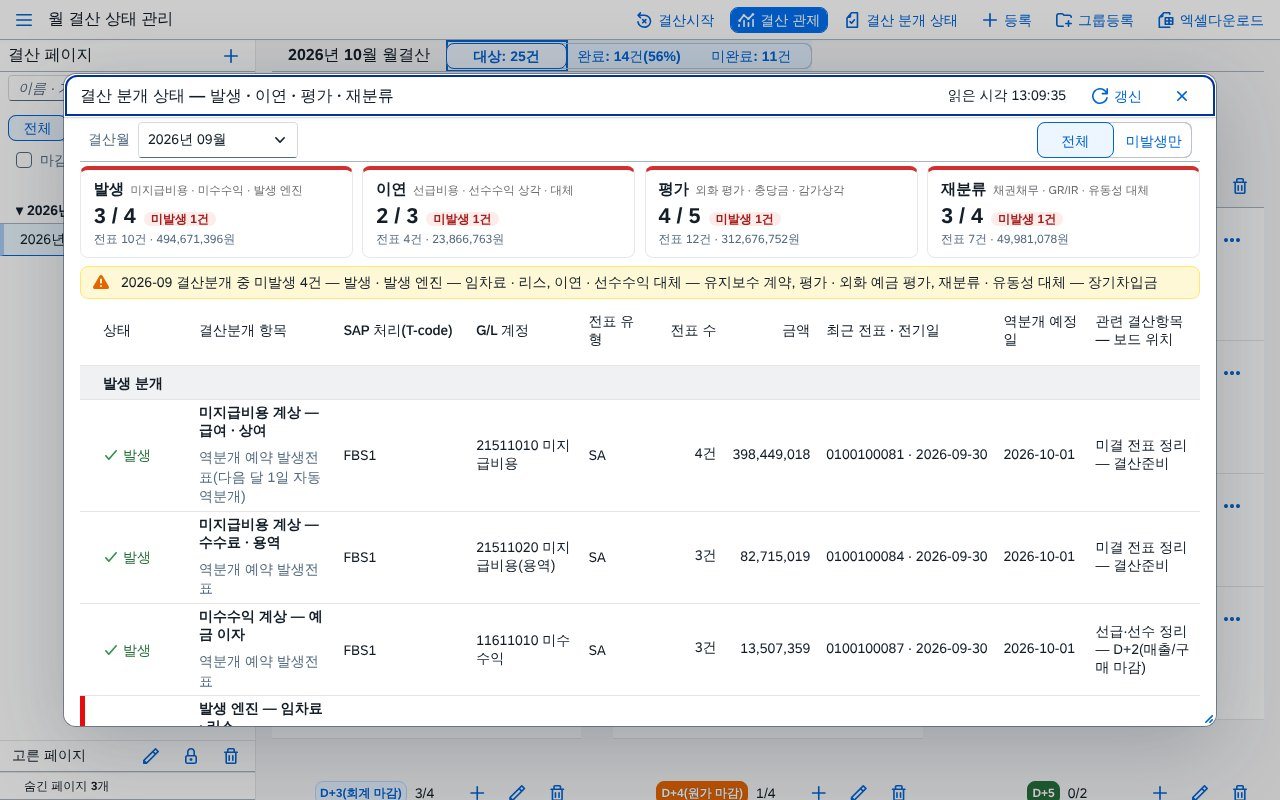This screenshot has width=1280, height=800.
Task: Click the 금액 column header
Action: [796, 330]
